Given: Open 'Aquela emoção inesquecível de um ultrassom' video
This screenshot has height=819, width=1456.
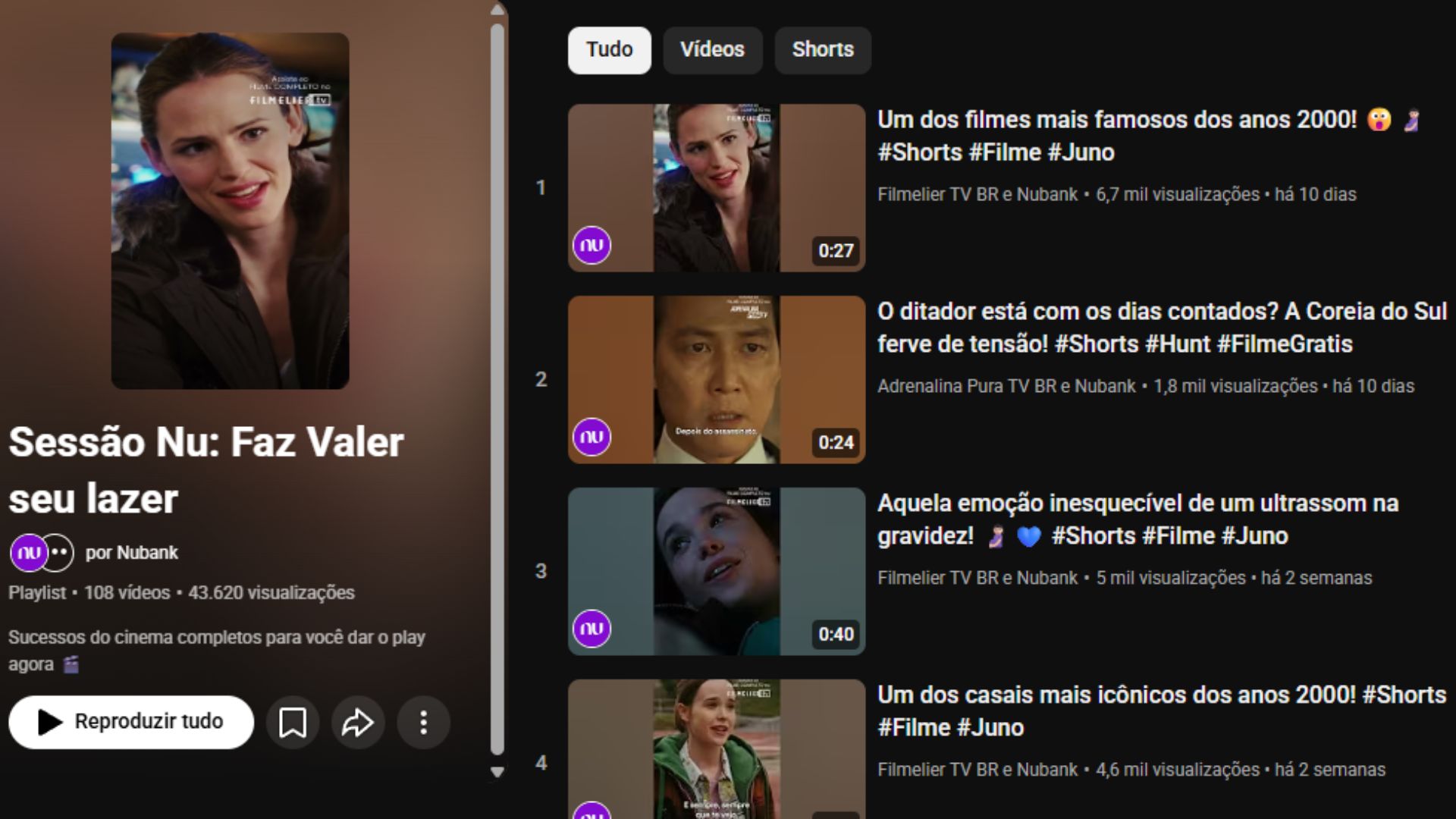Looking at the screenshot, I should [x=1137, y=519].
